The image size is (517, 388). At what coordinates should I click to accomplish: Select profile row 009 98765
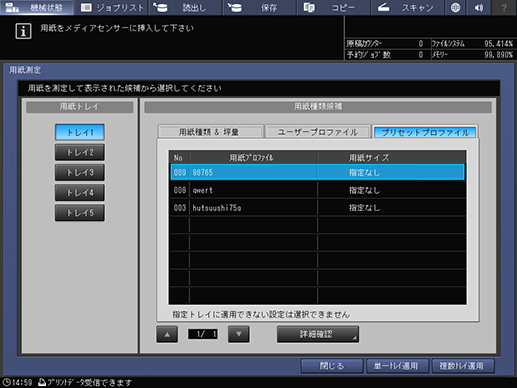(317, 172)
